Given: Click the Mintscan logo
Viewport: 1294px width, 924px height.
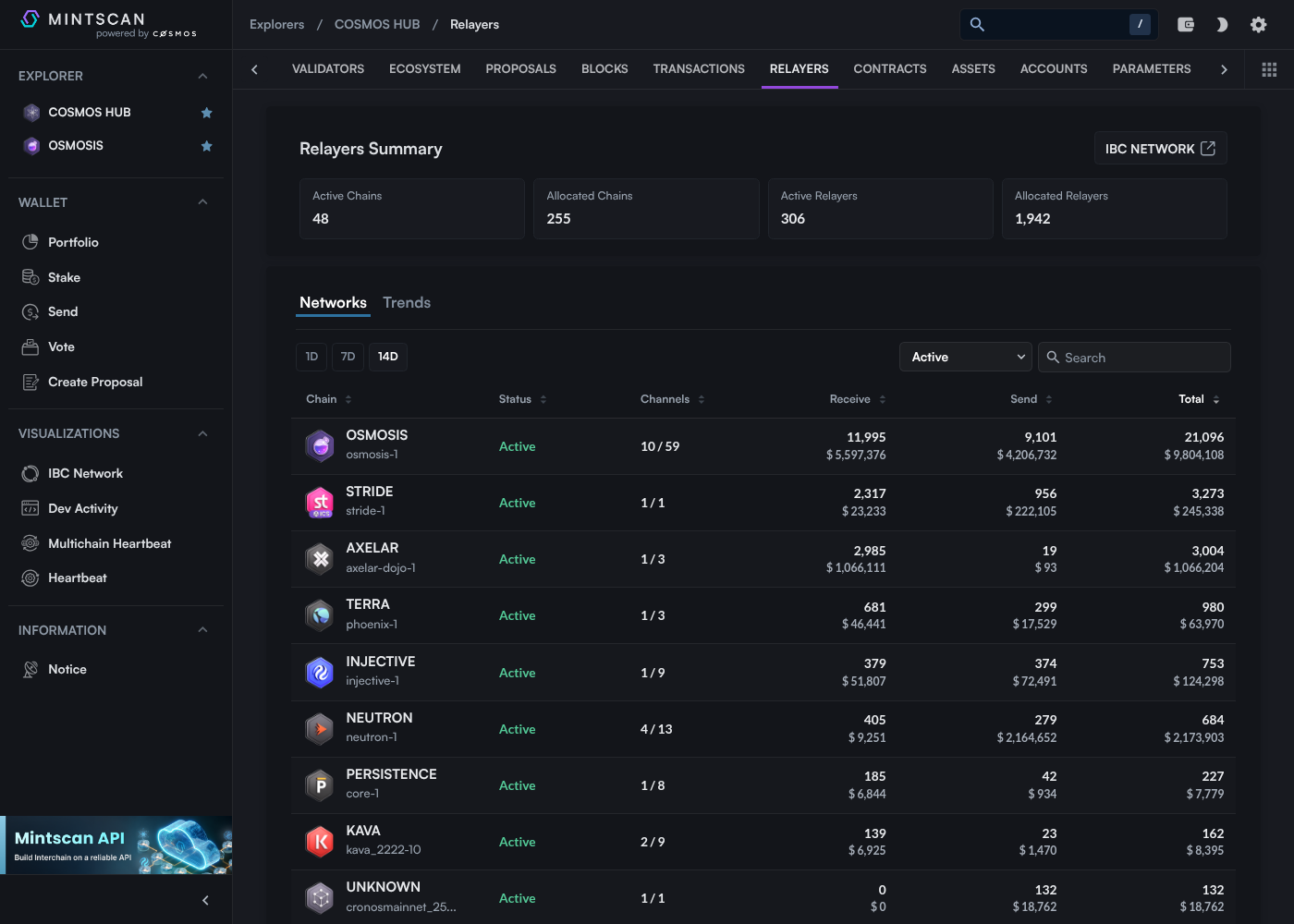Looking at the screenshot, I should (x=109, y=24).
